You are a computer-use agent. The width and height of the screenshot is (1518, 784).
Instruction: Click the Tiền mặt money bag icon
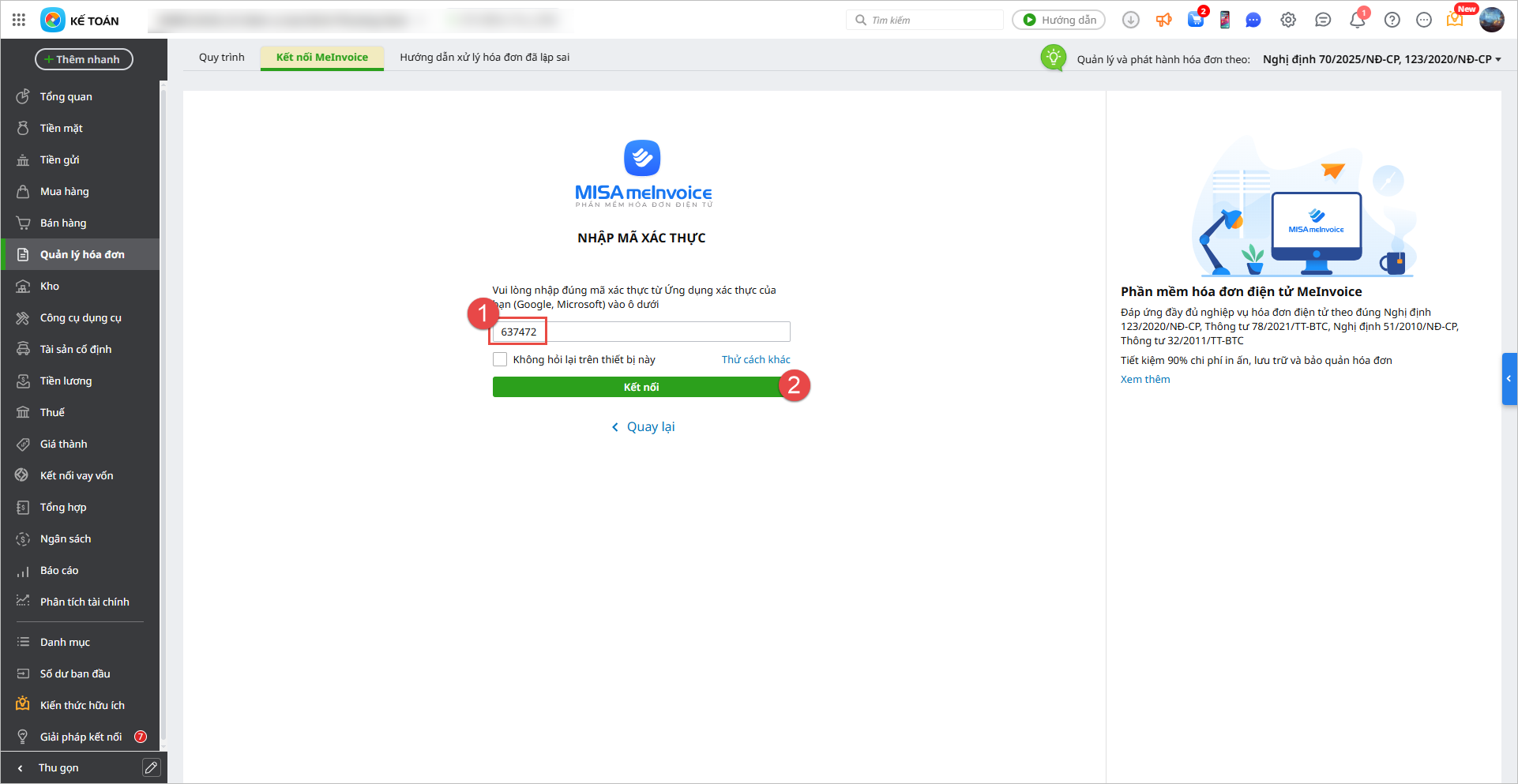click(x=23, y=128)
